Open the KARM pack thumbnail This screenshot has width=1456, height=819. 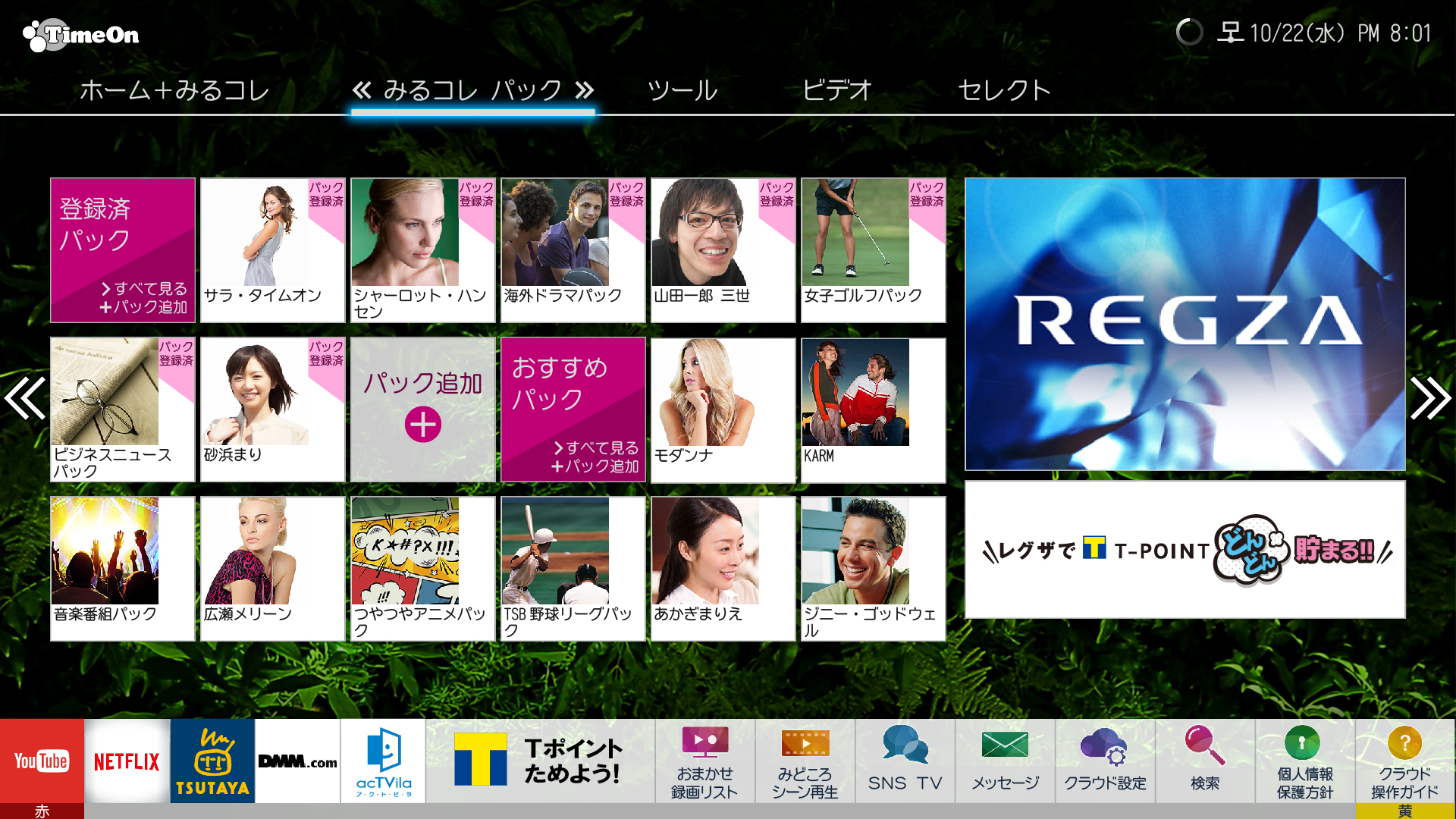click(874, 409)
